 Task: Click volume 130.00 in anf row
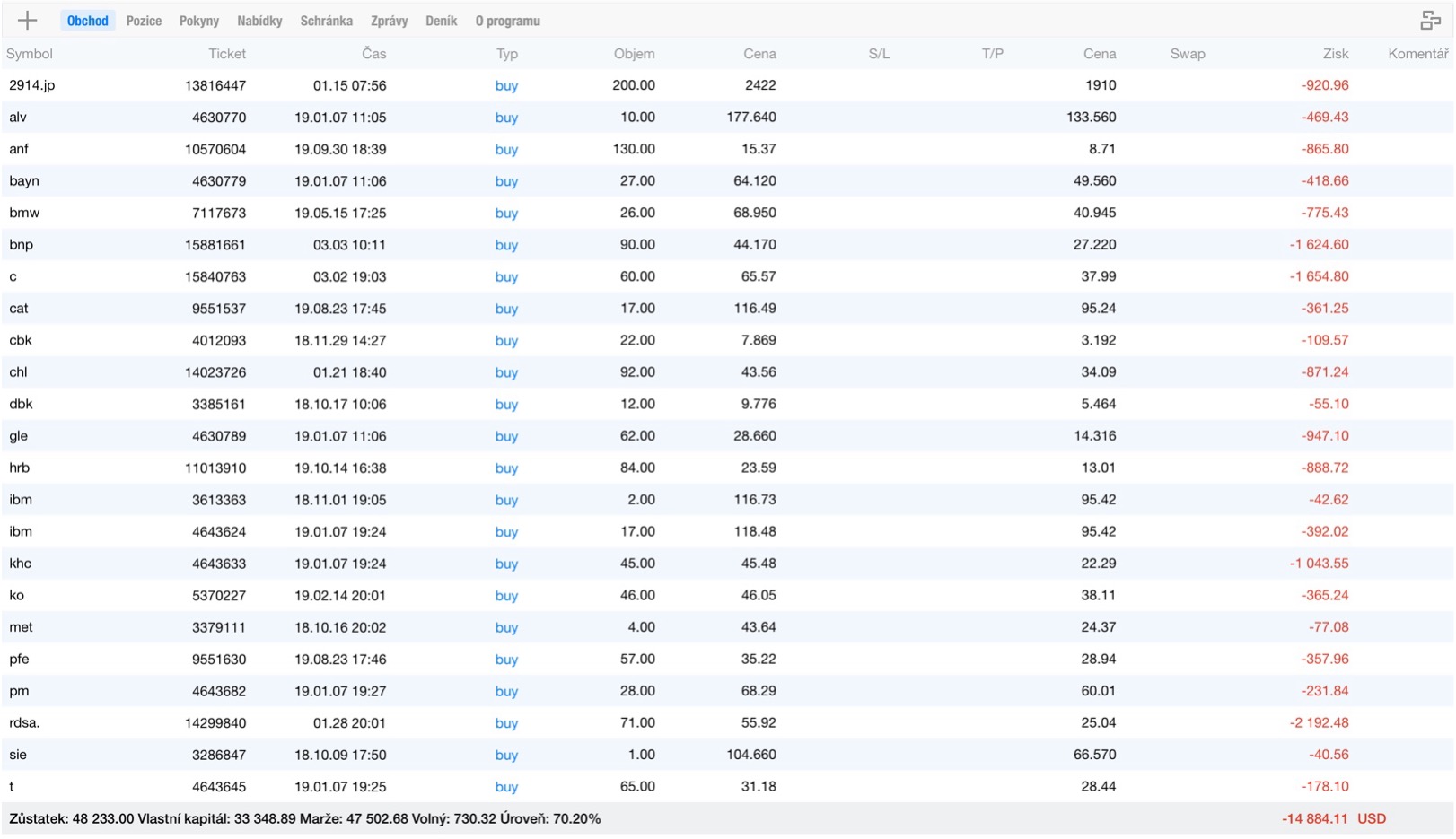point(634,149)
